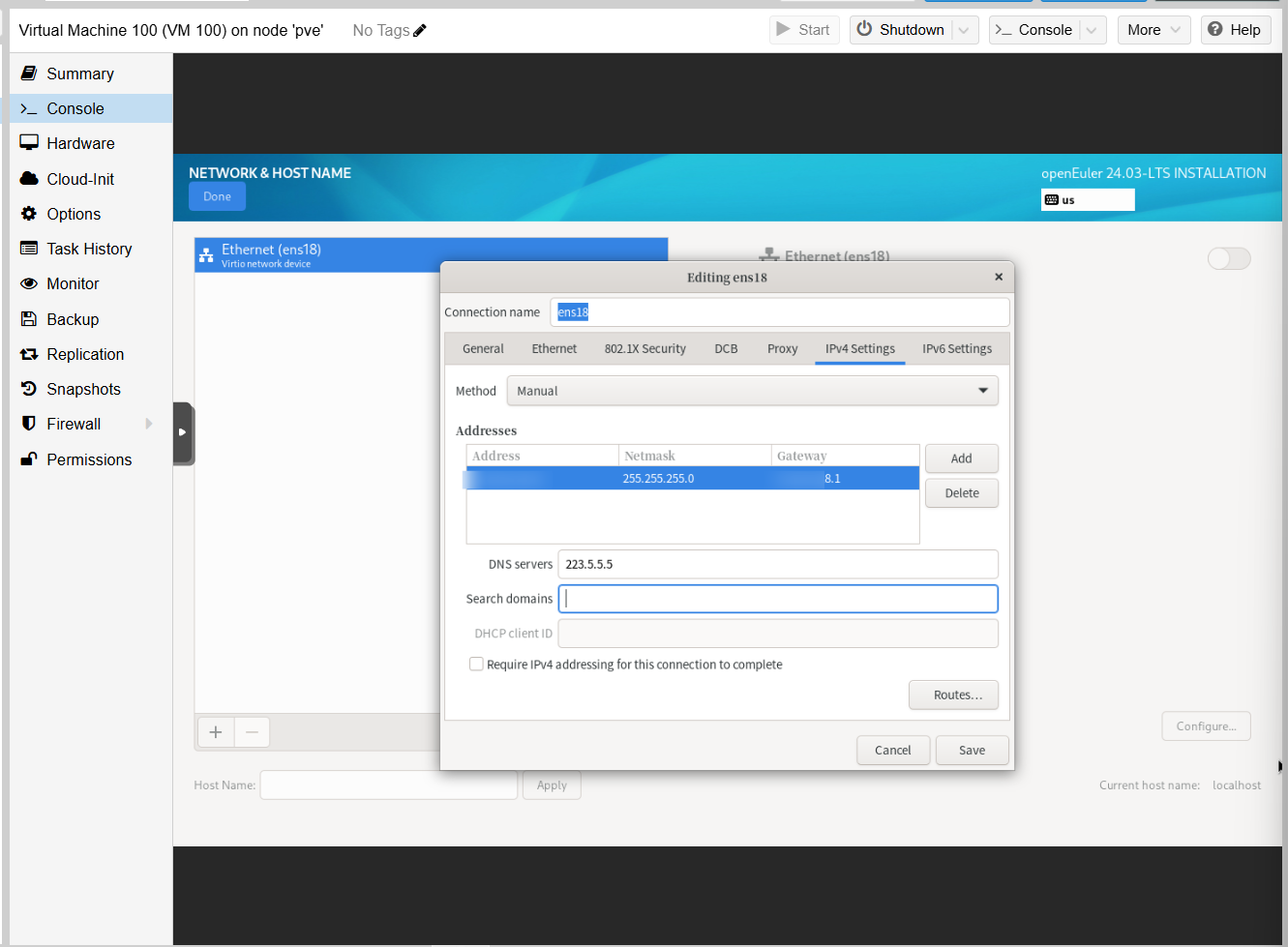Open the More dropdown menu

(1153, 30)
